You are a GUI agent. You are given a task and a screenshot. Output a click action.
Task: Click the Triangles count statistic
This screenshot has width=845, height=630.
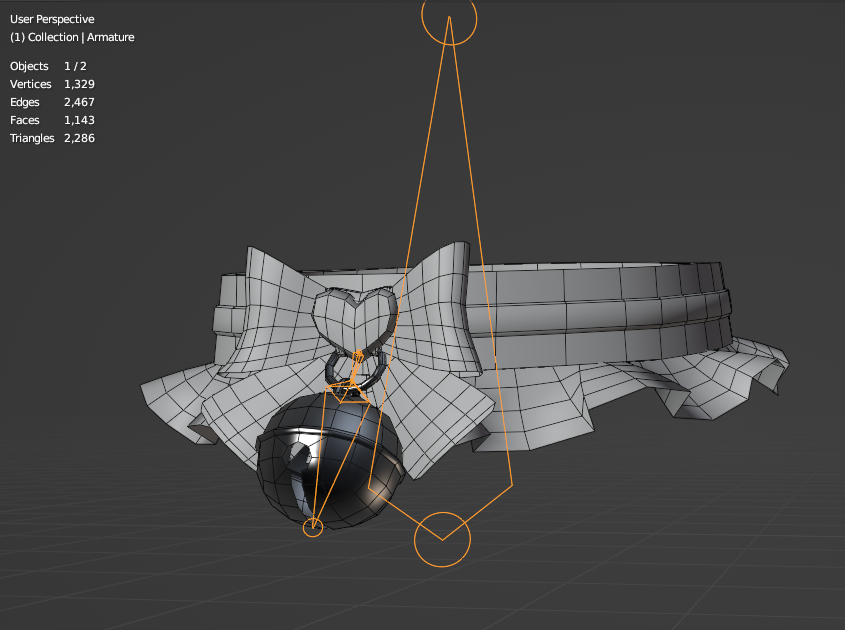pyautogui.click(x=52, y=138)
